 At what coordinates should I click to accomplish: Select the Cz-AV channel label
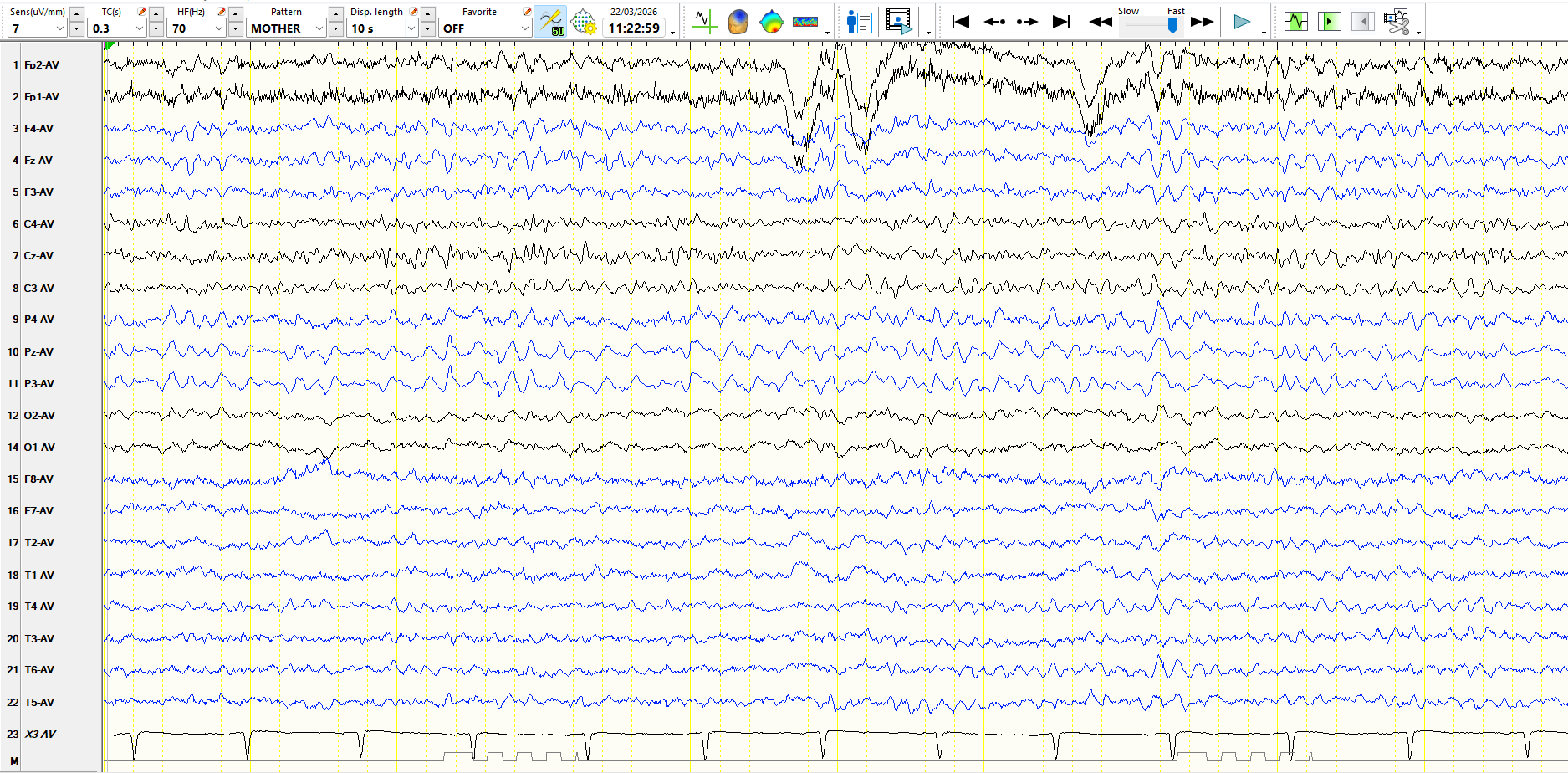click(38, 255)
